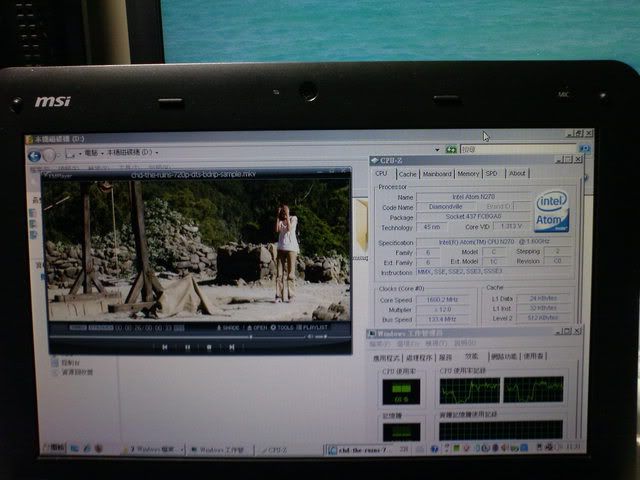Click the video title bar filename
This screenshot has width=640, height=480.
click(193, 174)
